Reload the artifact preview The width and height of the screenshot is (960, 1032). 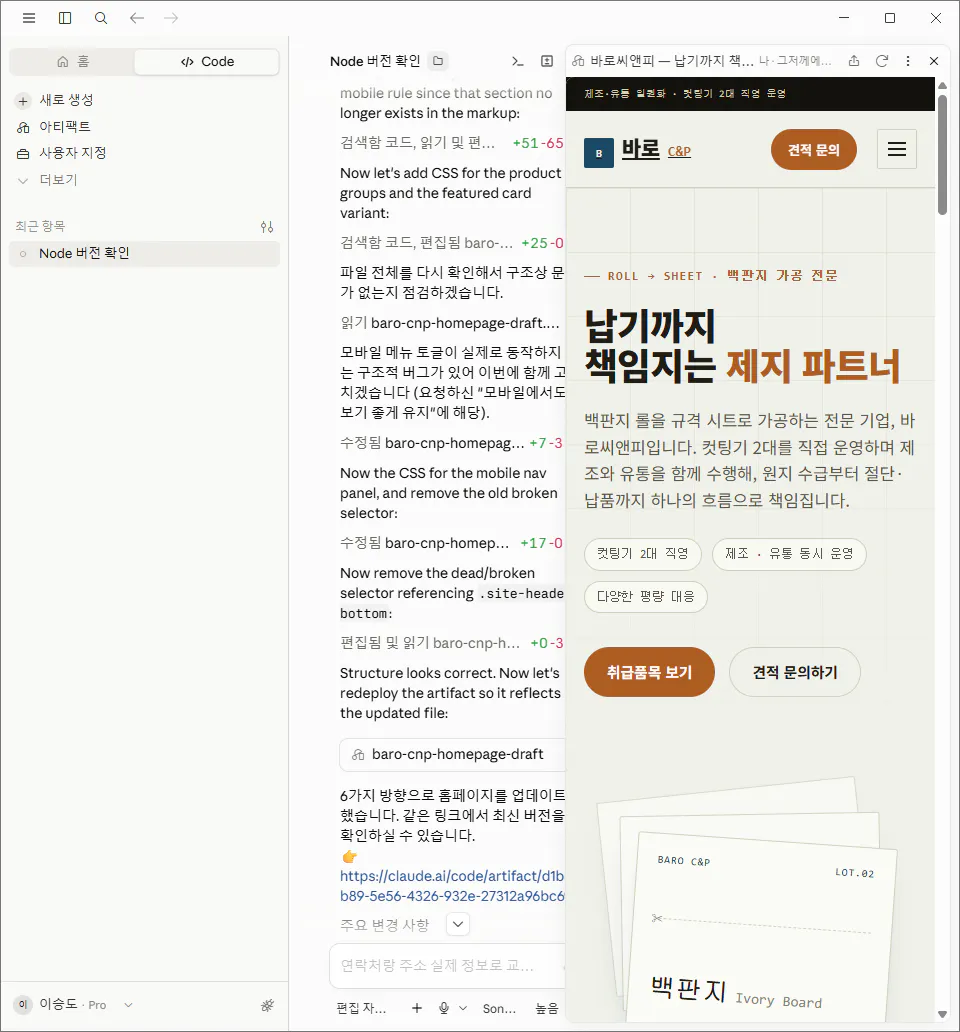pos(882,61)
